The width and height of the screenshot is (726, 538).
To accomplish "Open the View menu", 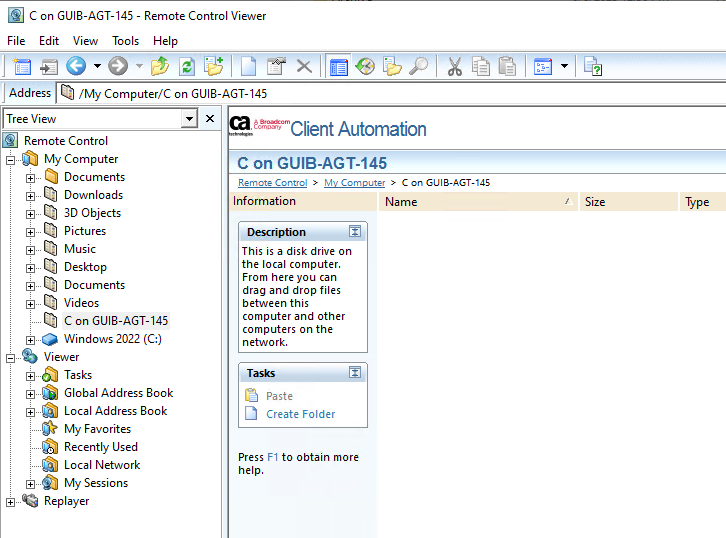I will point(85,41).
